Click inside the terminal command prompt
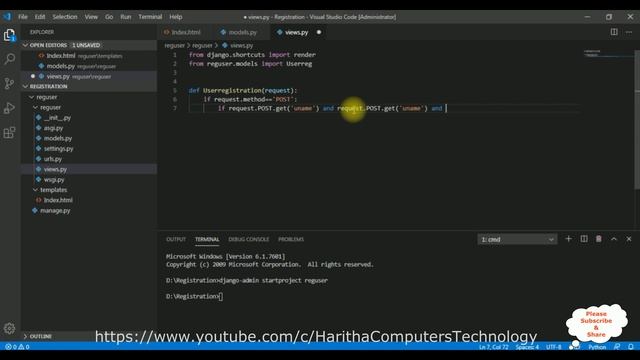The image size is (640, 360). click(221, 296)
